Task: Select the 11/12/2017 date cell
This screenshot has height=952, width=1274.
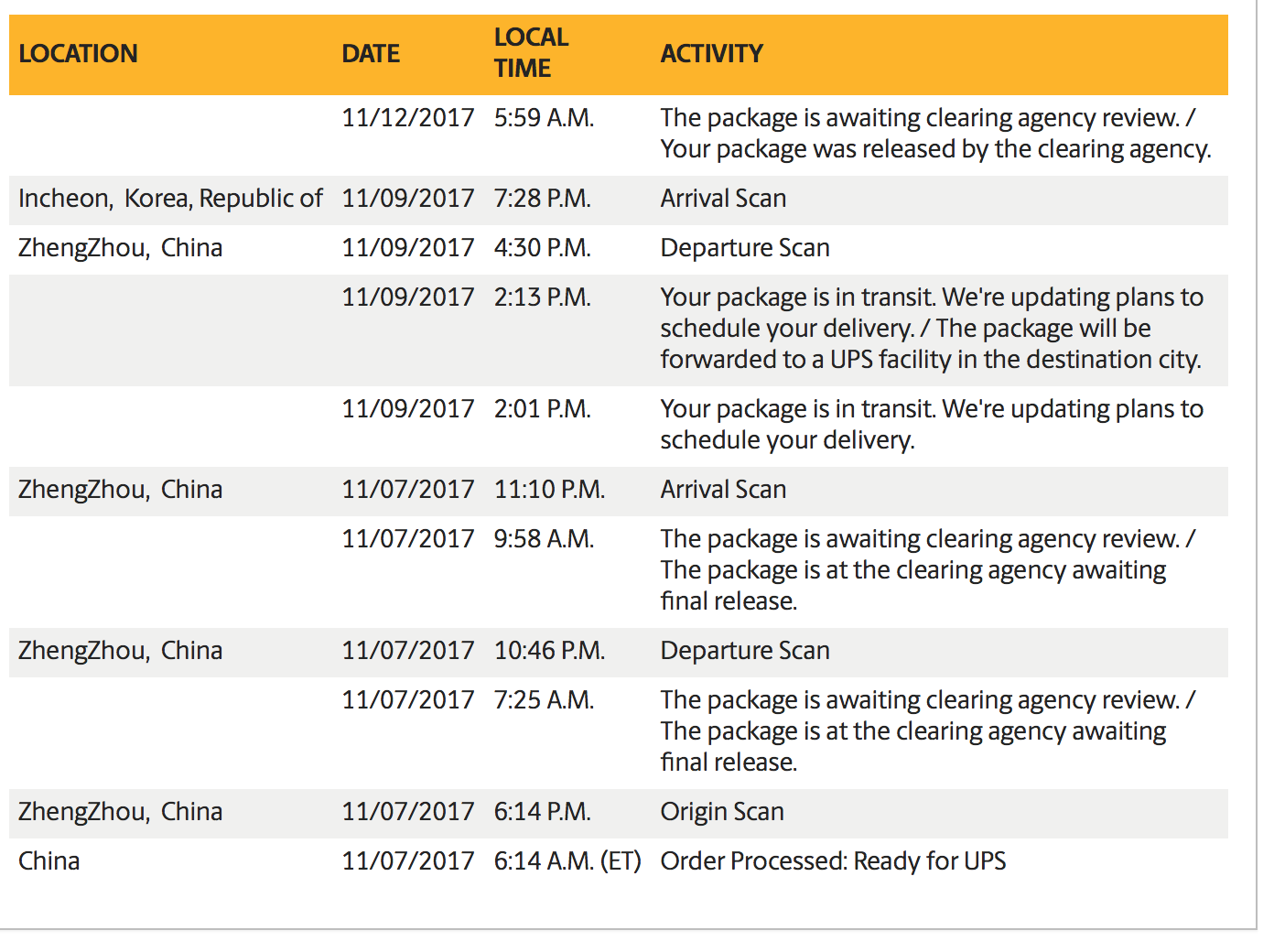Action: [x=407, y=118]
